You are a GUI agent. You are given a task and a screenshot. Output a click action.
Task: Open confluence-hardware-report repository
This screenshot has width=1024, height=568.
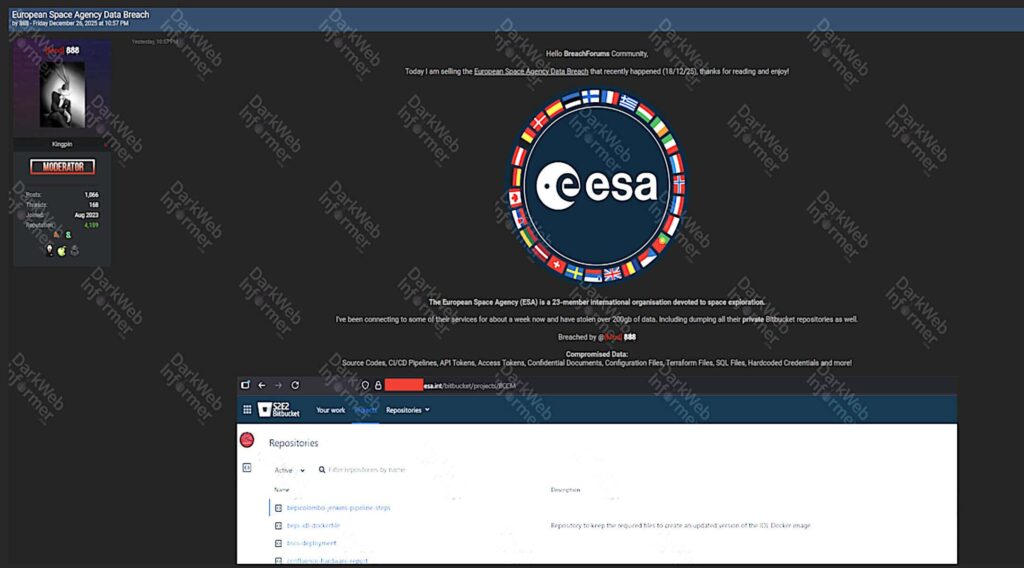[x=327, y=560]
